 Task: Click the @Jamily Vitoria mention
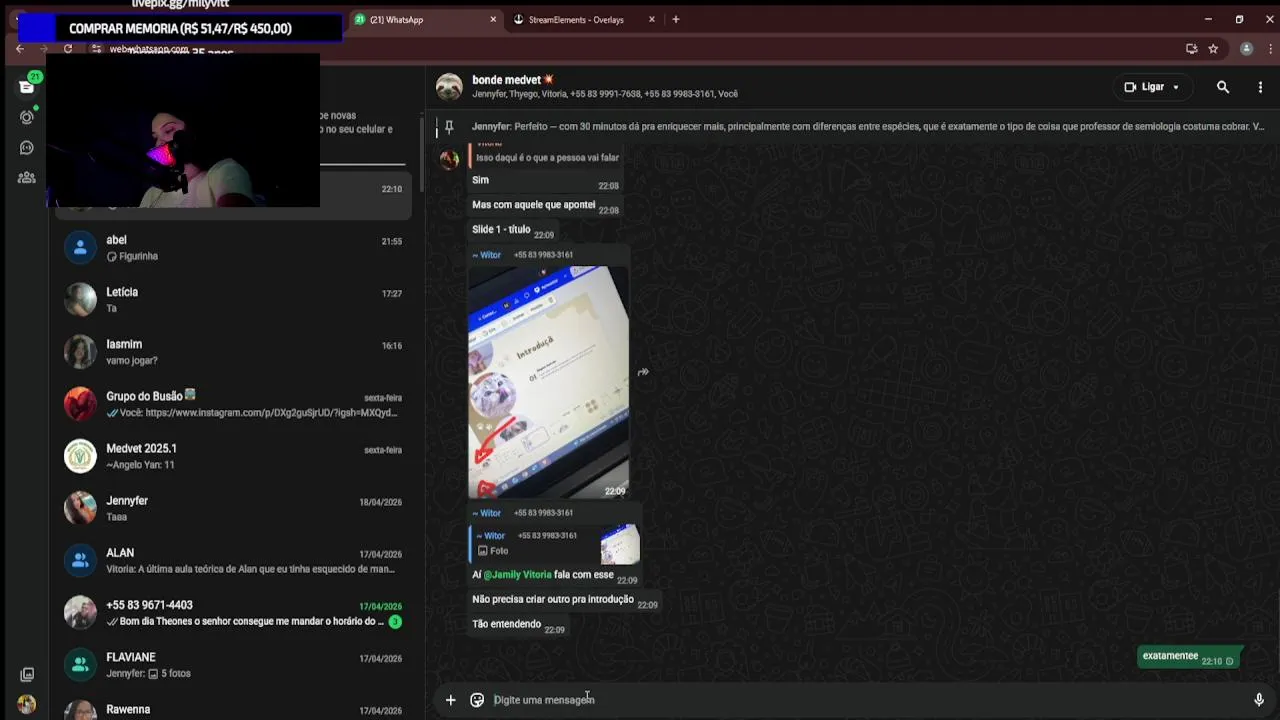coord(517,575)
